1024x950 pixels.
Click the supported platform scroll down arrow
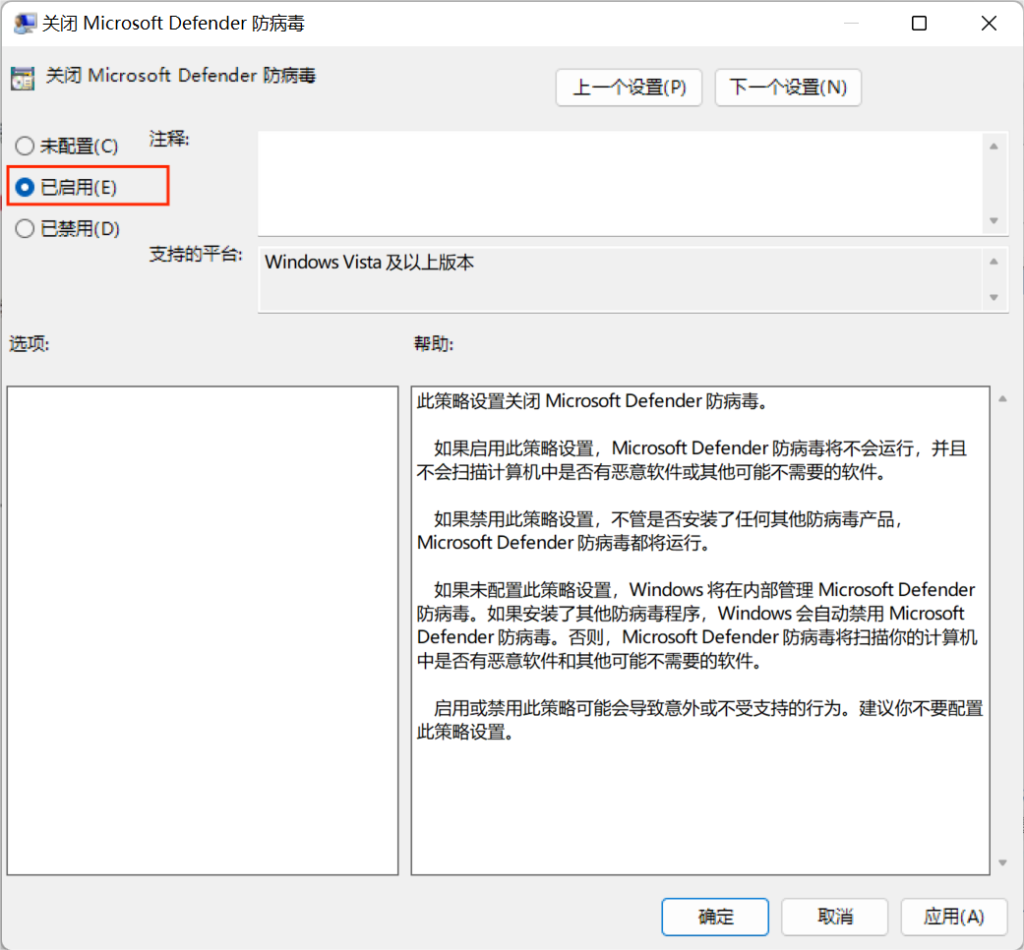pyautogui.click(x=994, y=297)
